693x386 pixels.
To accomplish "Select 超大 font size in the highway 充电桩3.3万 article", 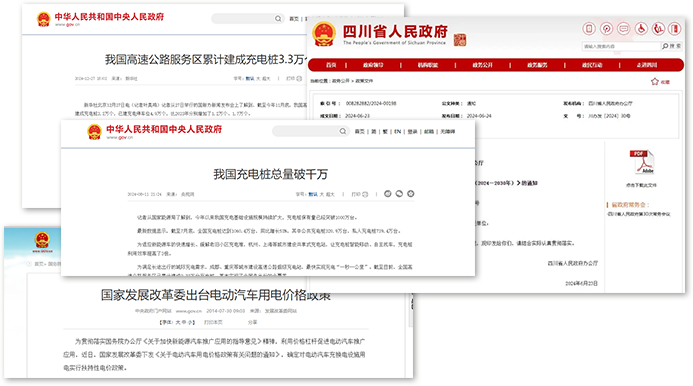I will click(x=266, y=79).
